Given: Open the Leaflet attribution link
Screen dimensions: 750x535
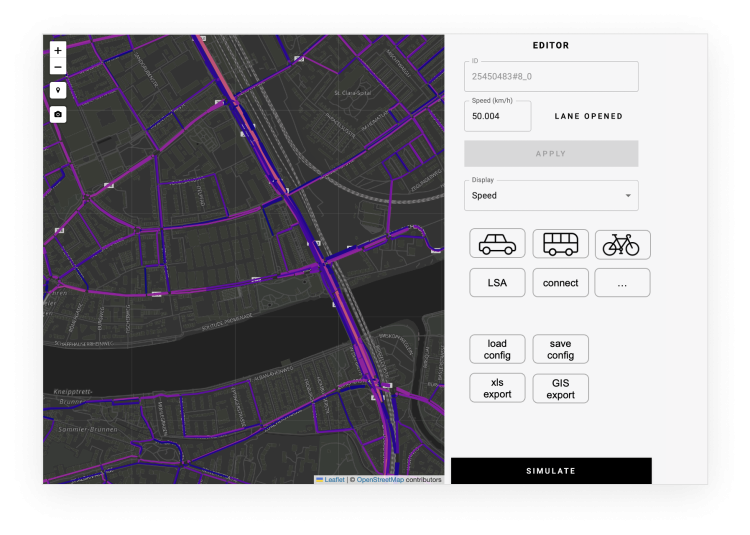Looking at the screenshot, I should pyautogui.click(x=334, y=480).
